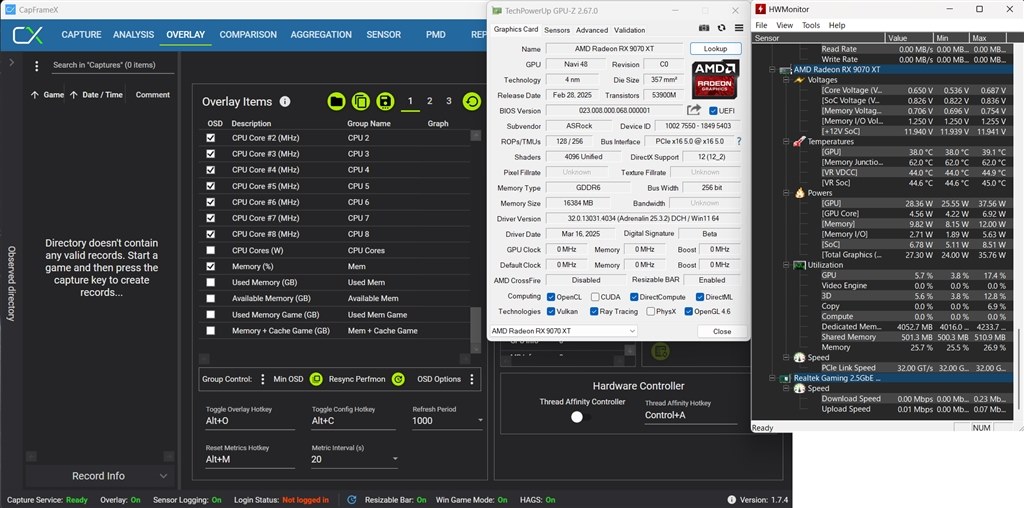Toggle the UEFI checkbox in GPU-Z

click(712, 110)
